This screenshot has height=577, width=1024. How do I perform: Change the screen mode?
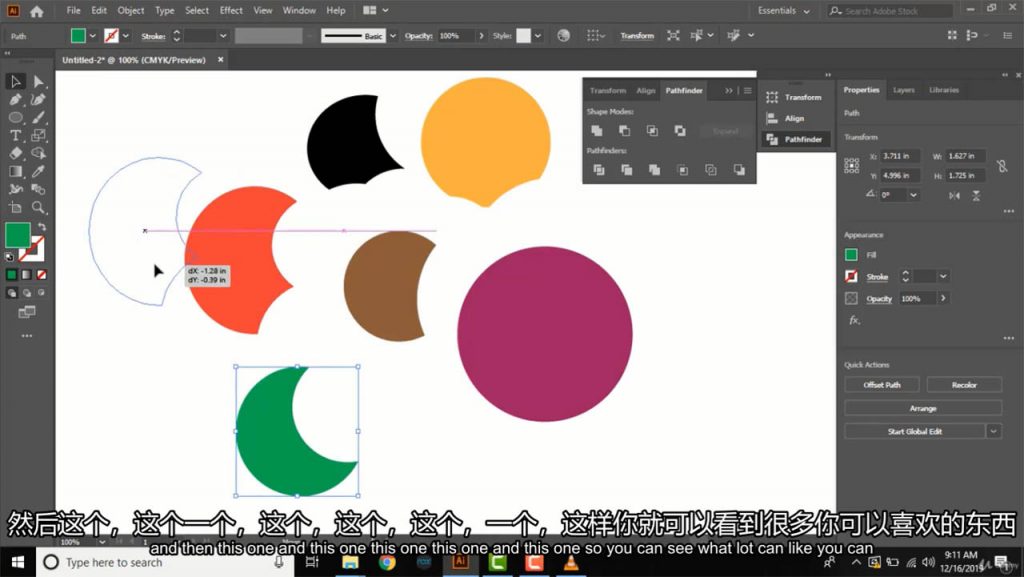point(27,312)
